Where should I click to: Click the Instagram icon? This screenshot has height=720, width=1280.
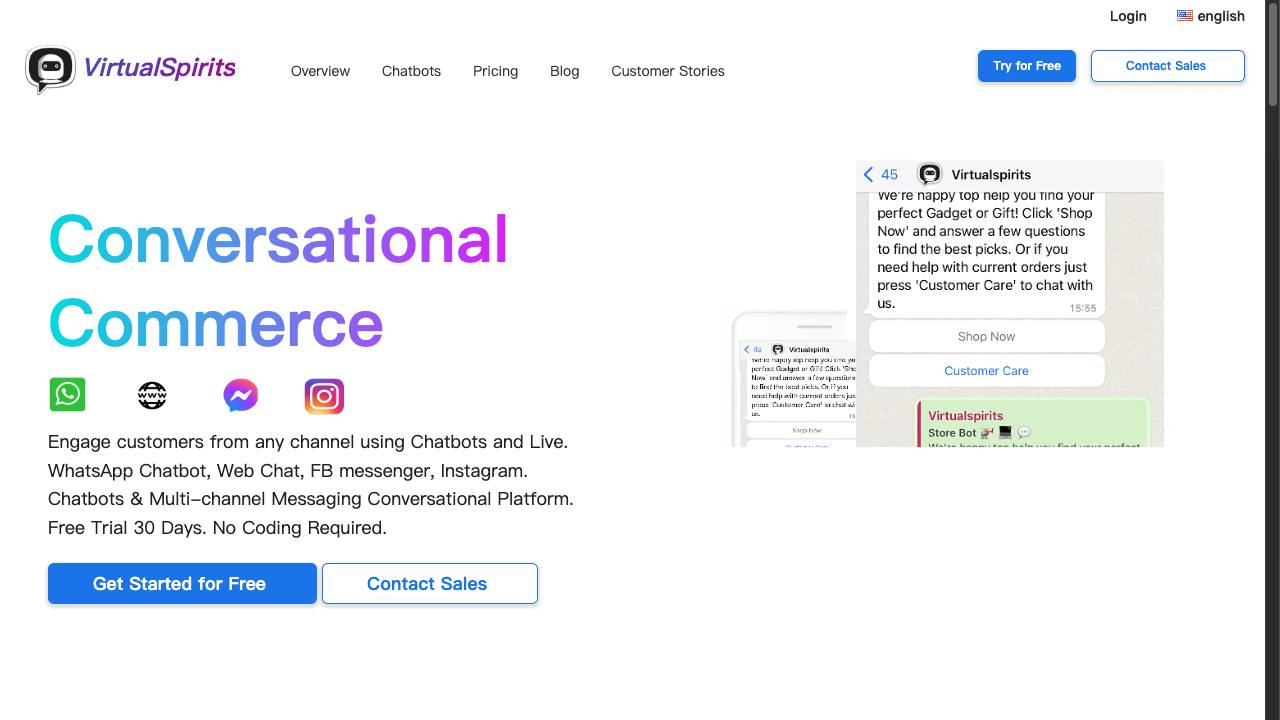coord(324,396)
